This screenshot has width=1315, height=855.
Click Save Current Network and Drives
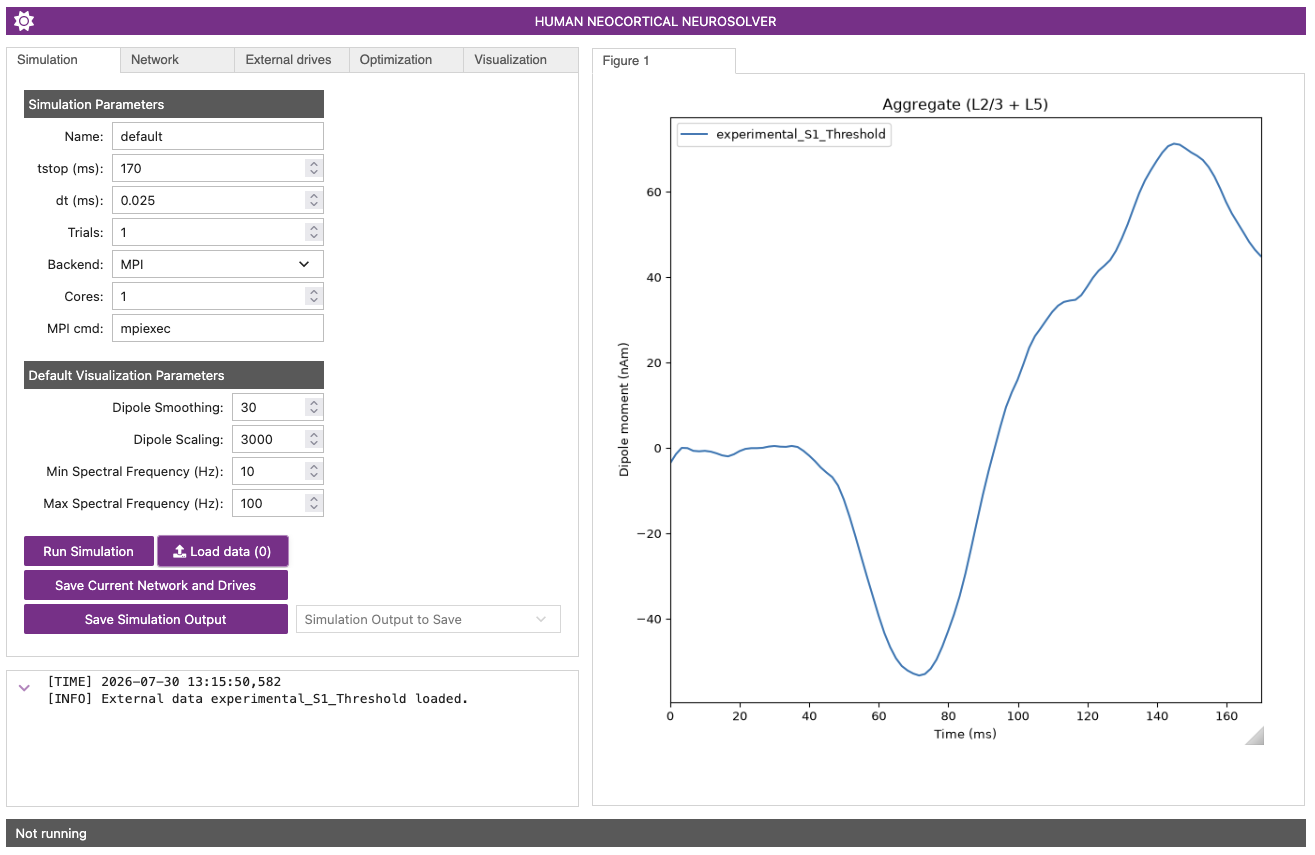[x=156, y=585]
